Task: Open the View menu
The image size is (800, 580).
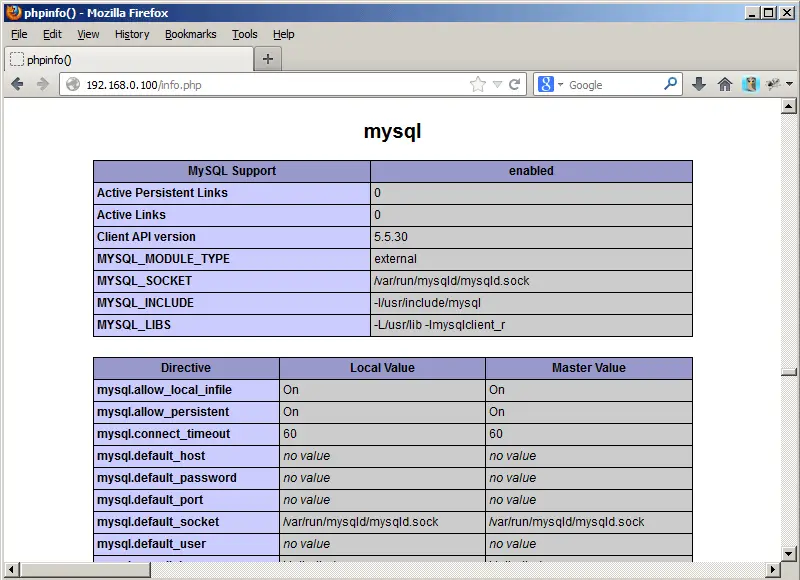Action: 88,34
